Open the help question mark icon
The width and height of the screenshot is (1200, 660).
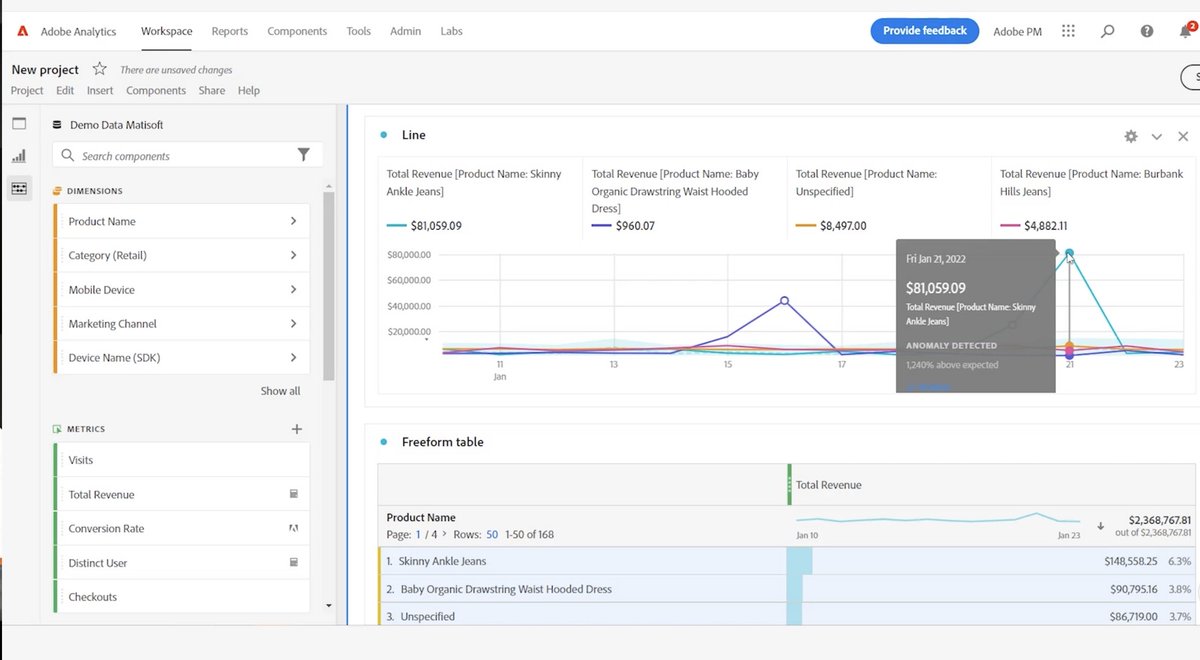[1147, 31]
